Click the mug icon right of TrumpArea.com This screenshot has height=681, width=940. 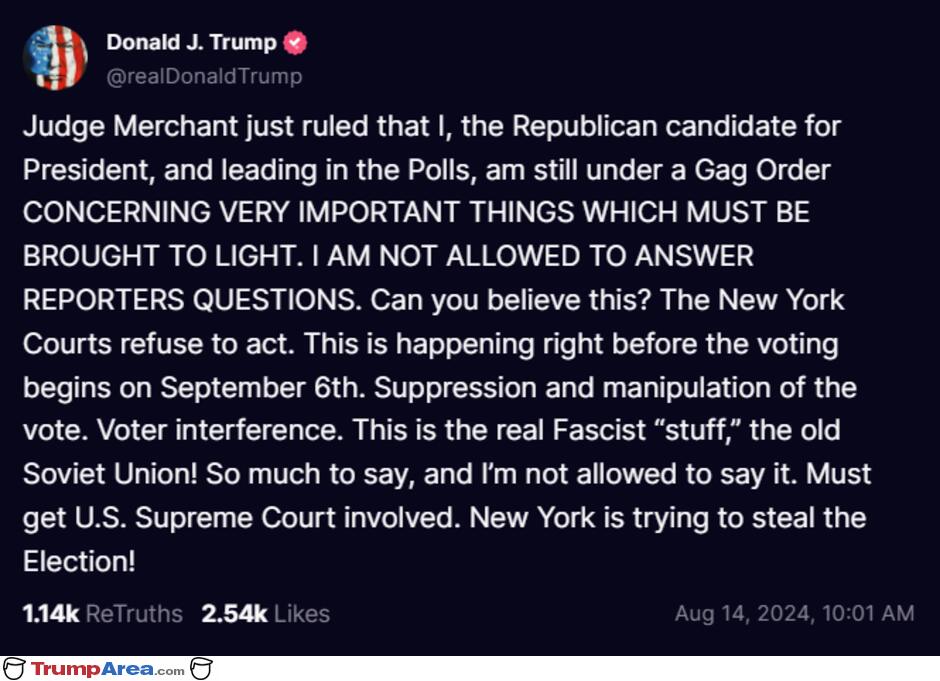click(x=201, y=668)
